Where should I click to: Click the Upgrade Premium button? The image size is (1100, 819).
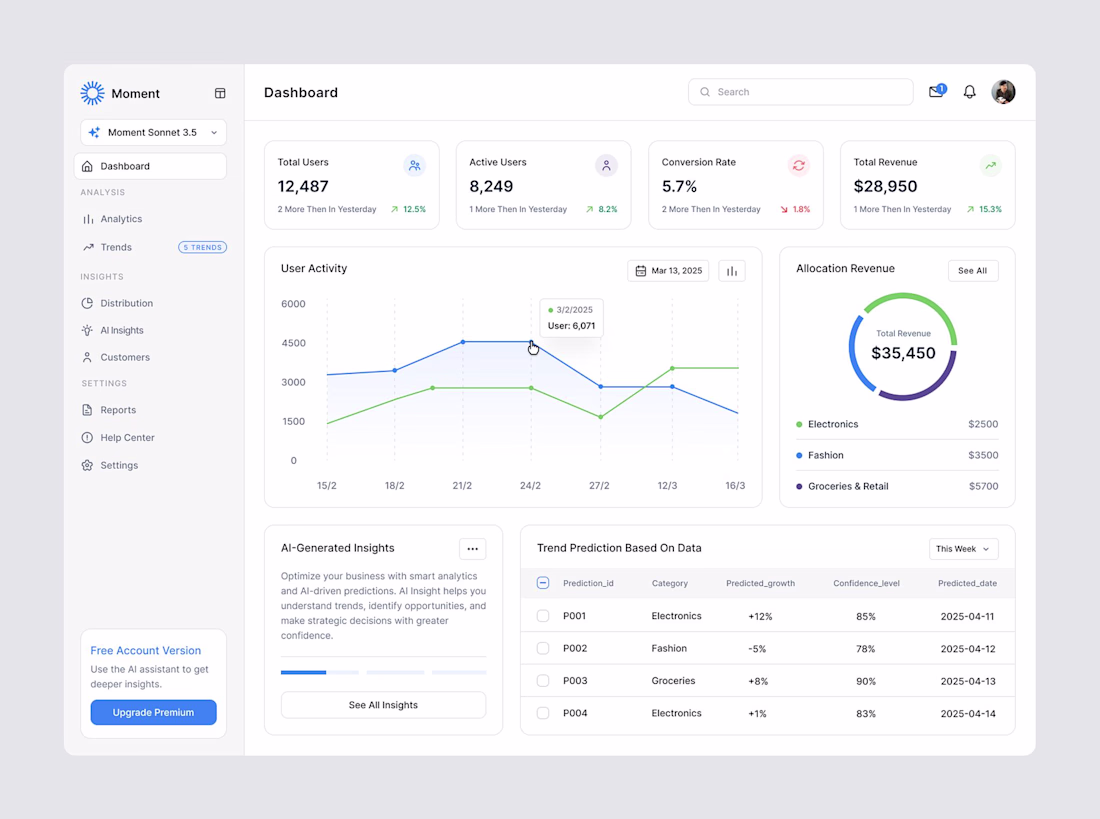click(x=154, y=712)
